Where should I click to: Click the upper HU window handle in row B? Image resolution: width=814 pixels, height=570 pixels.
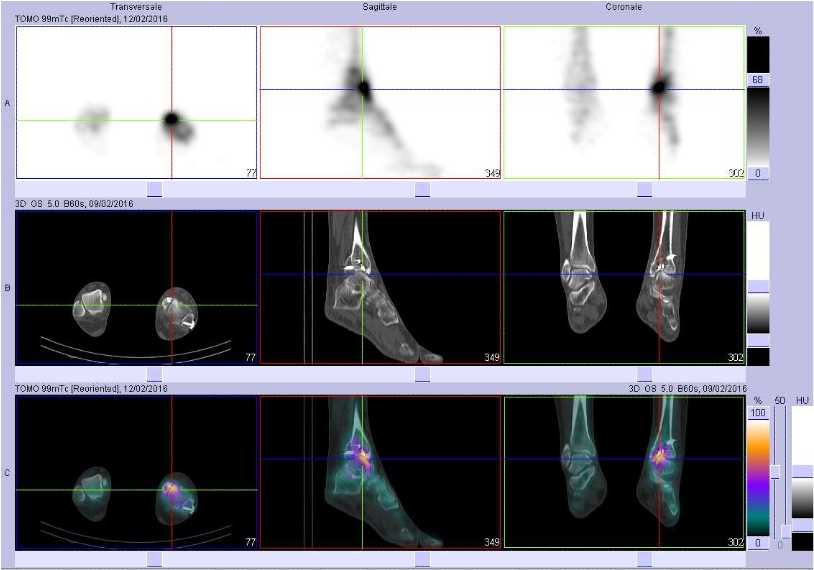click(758, 287)
